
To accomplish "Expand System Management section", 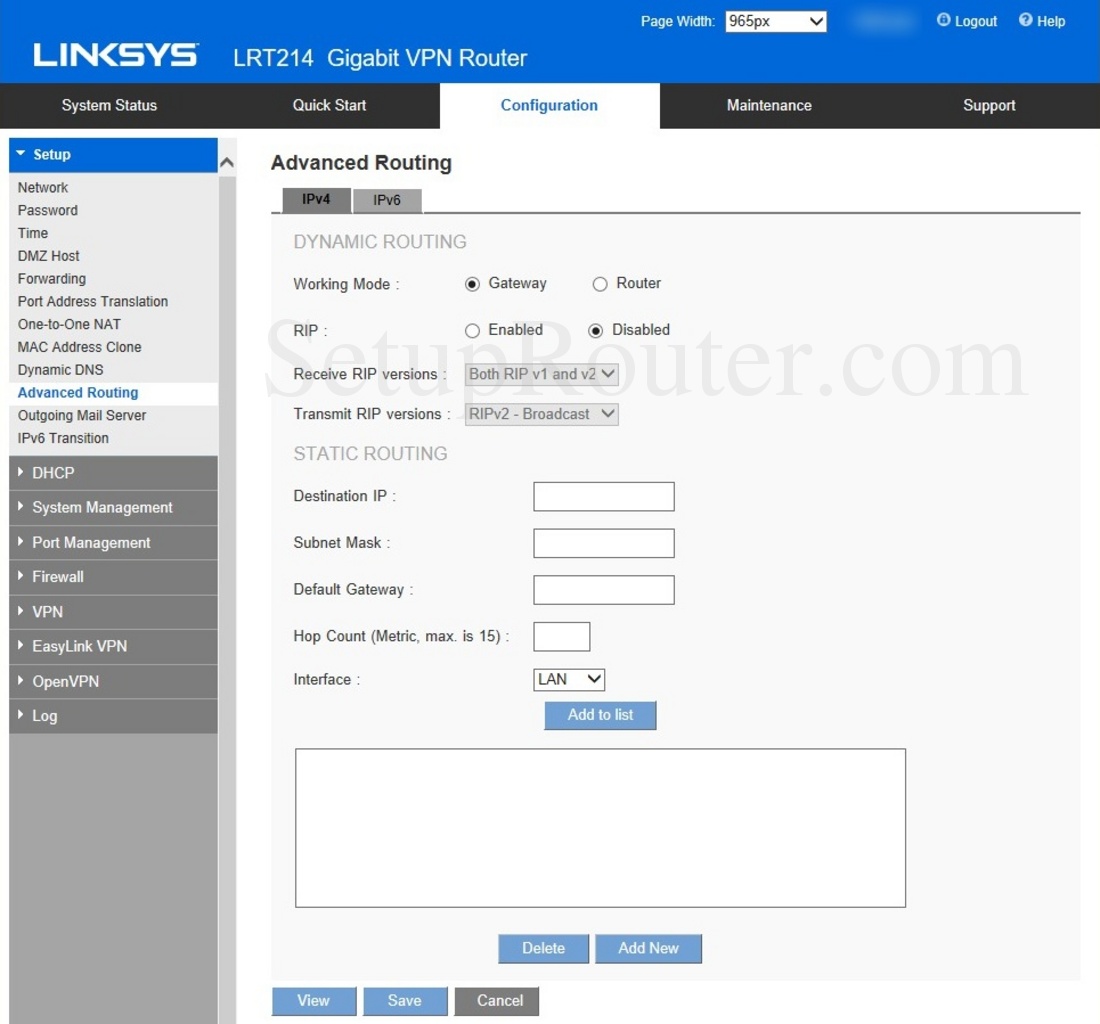I will click(114, 508).
